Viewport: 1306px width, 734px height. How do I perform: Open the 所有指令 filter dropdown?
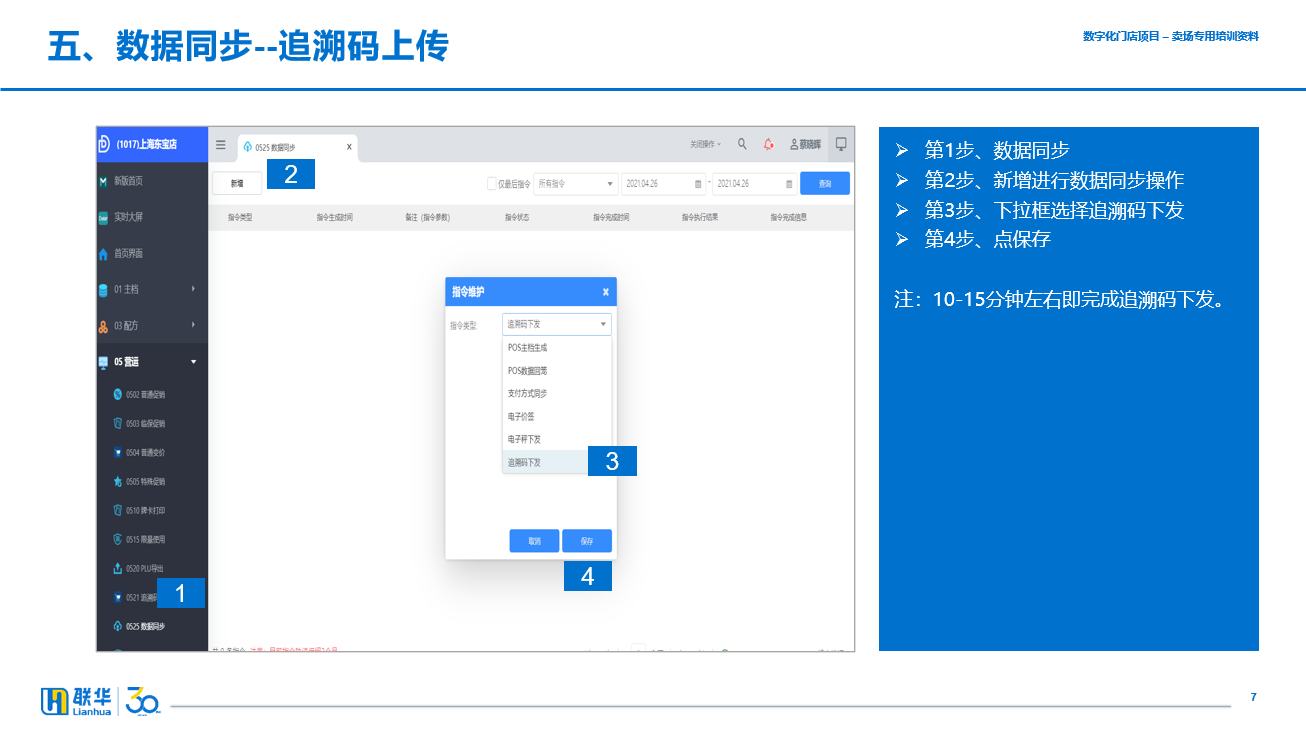[576, 184]
